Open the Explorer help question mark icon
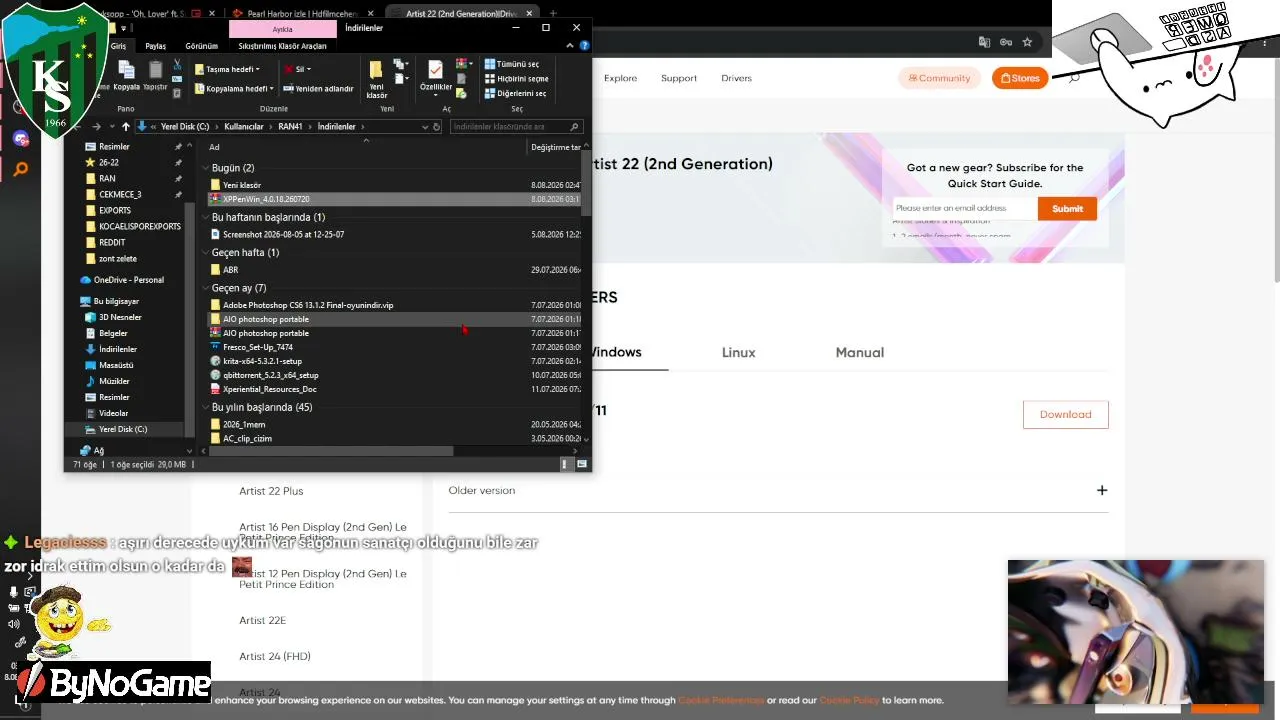This screenshot has width=1280, height=720. tap(585, 46)
